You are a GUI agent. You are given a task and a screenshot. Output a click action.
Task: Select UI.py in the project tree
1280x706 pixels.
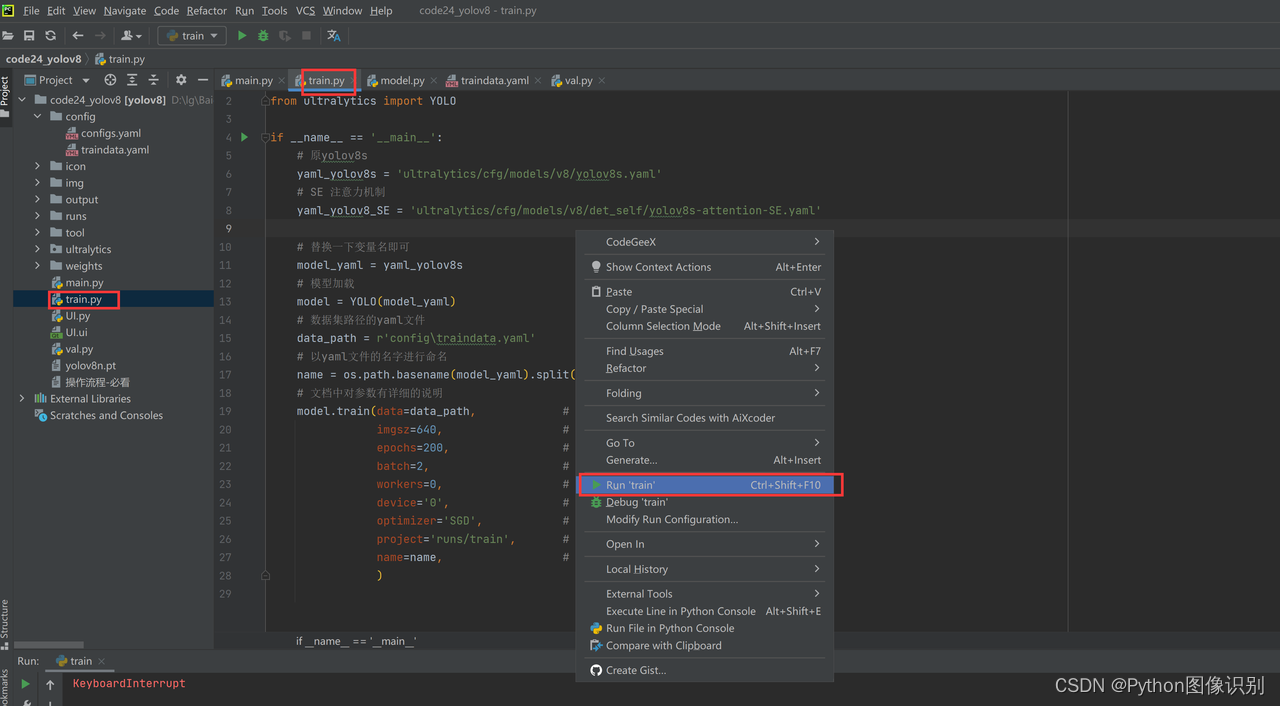(78, 316)
